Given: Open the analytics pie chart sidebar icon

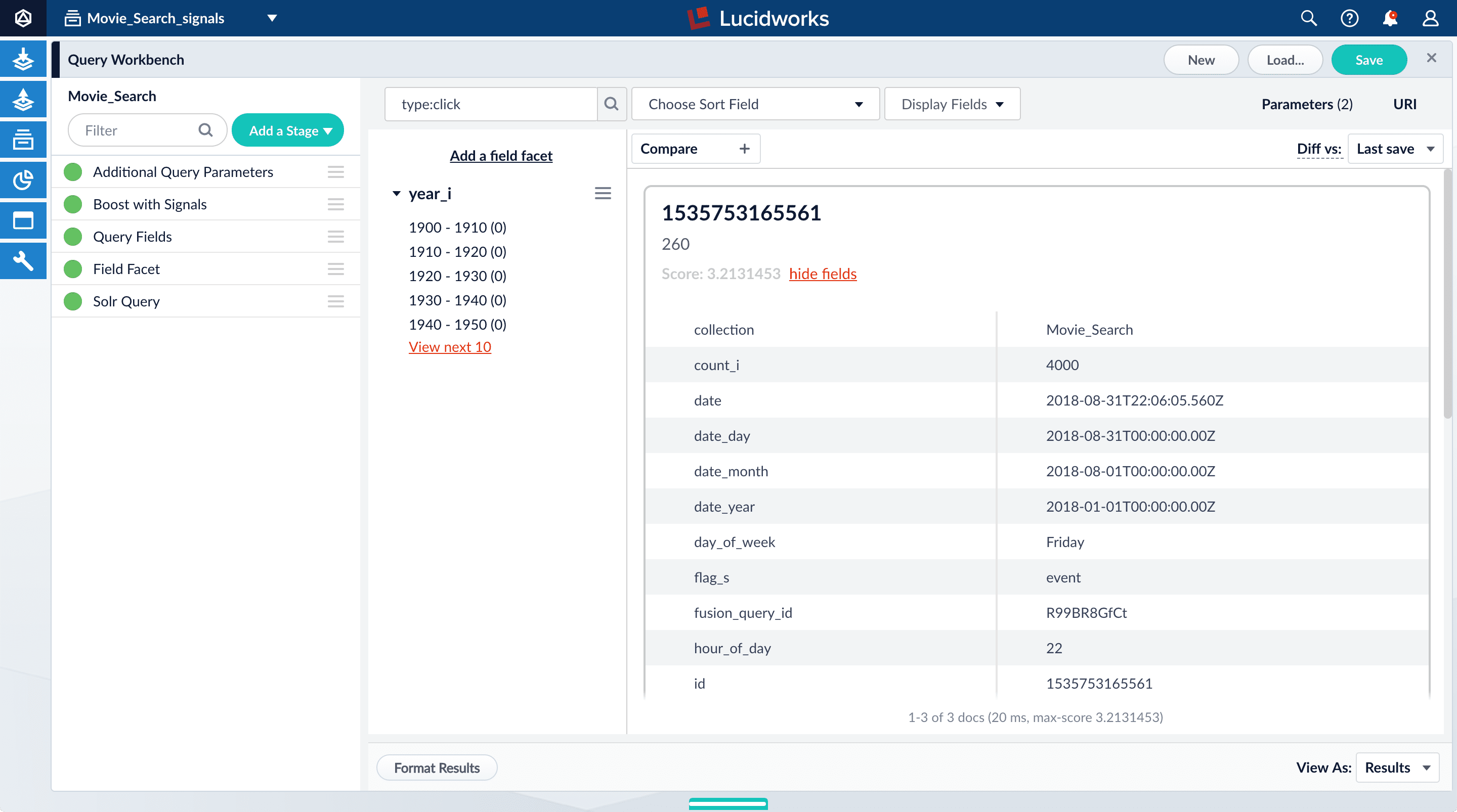Looking at the screenshot, I should point(23,180).
